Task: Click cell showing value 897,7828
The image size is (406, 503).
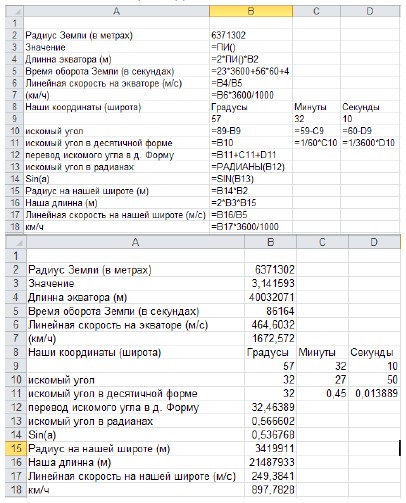Action: point(270,489)
